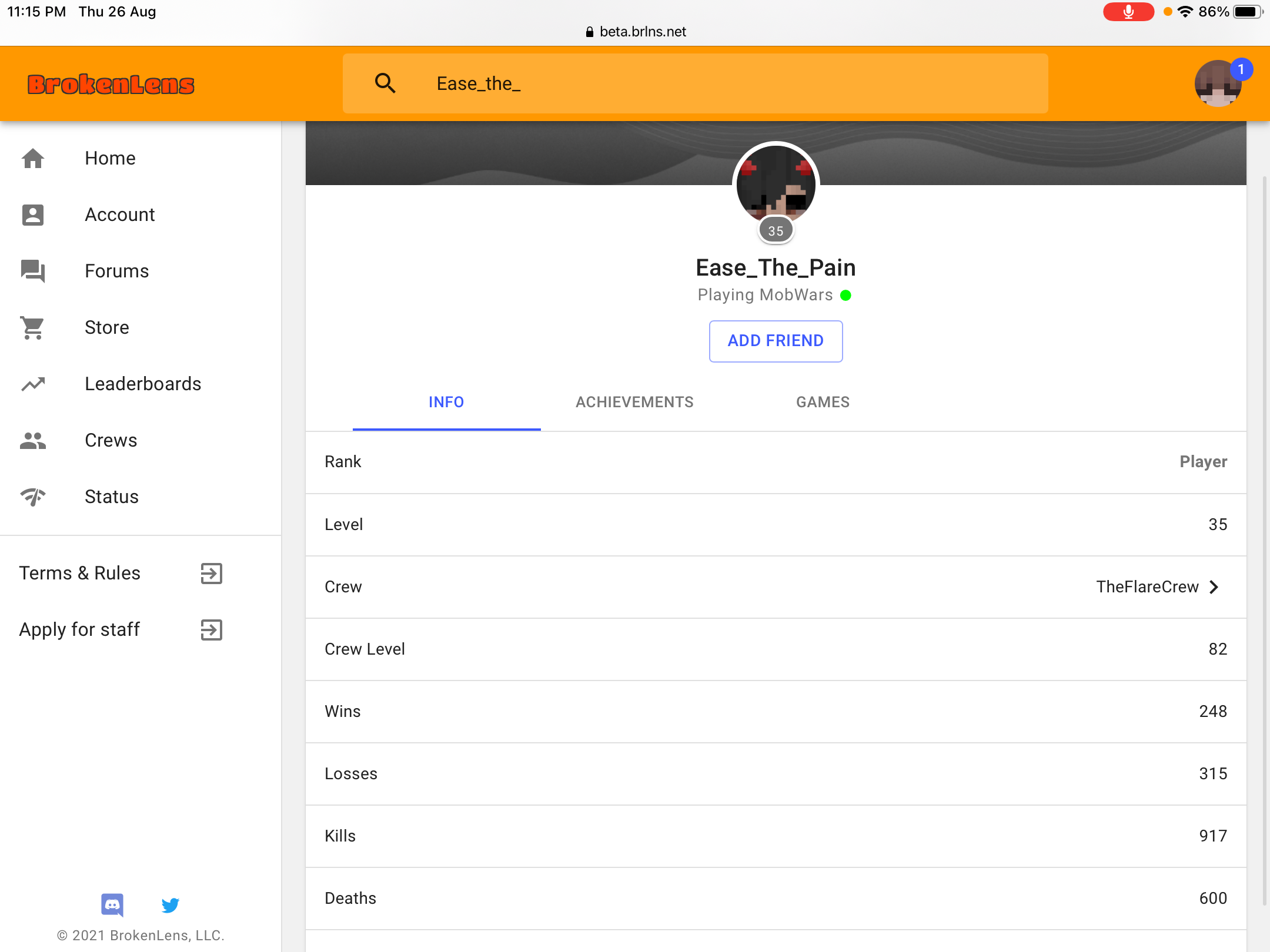
Task: Switch to the Games tab
Action: point(823,402)
